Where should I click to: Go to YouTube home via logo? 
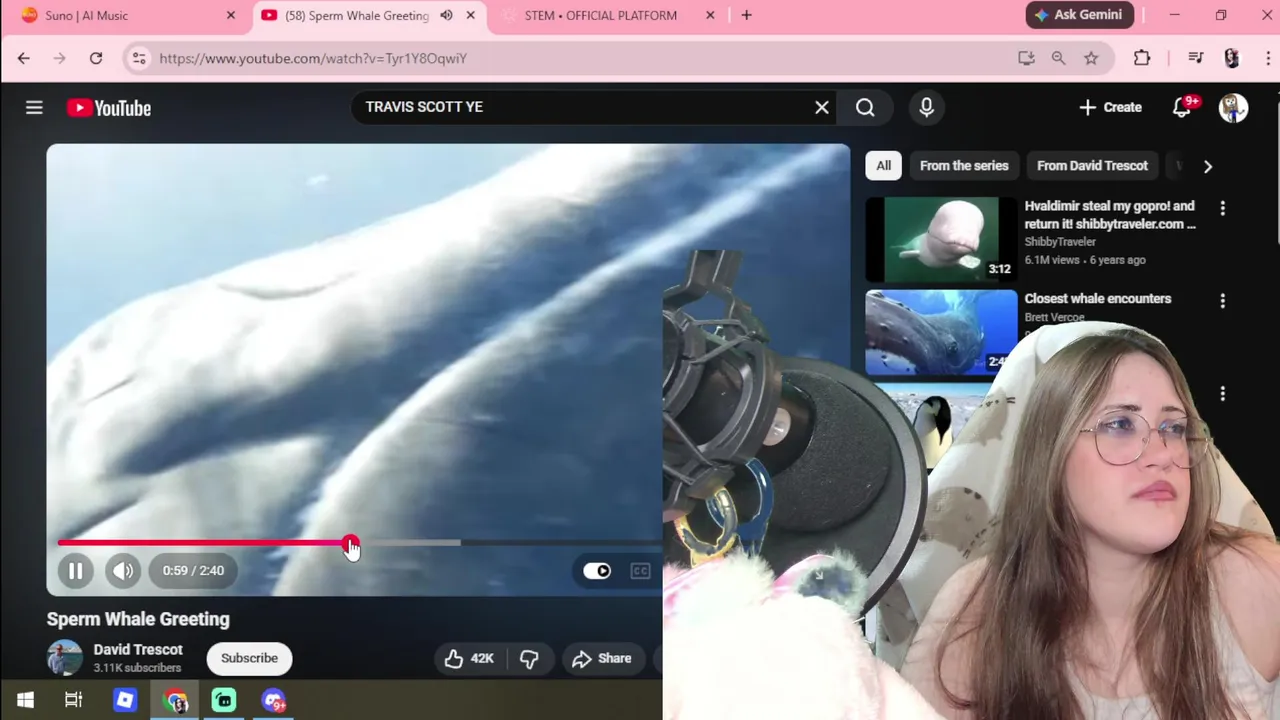109,108
